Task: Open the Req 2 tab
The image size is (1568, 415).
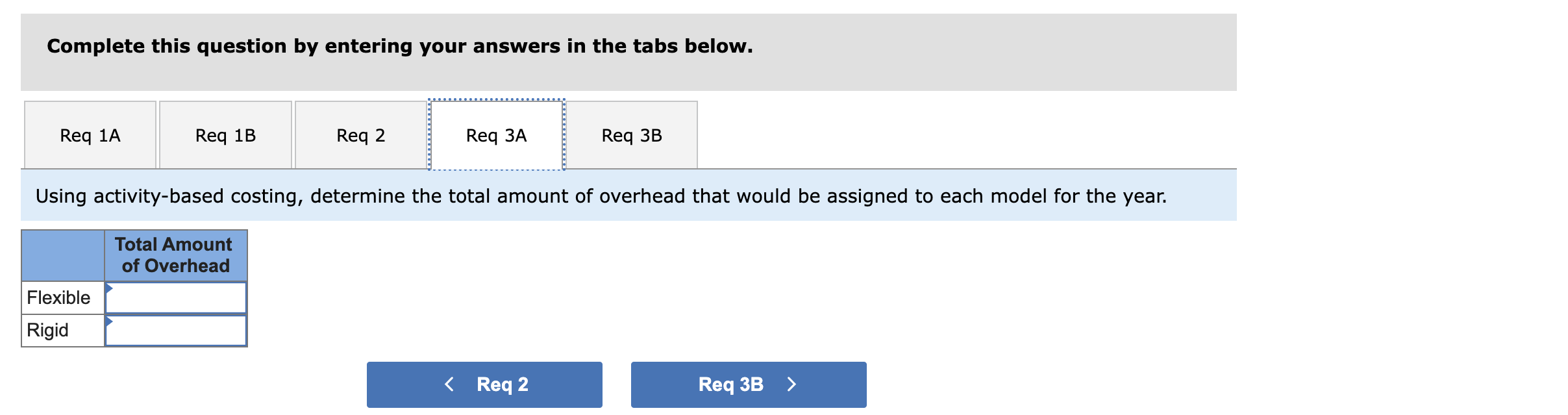Action: tap(361, 135)
